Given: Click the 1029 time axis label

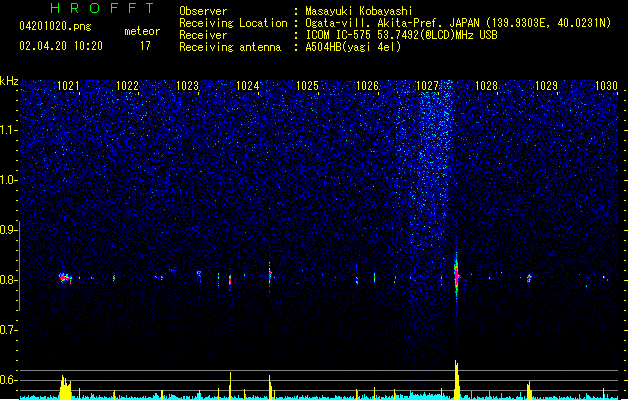Looking at the screenshot, I should pyautogui.click(x=546, y=86).
